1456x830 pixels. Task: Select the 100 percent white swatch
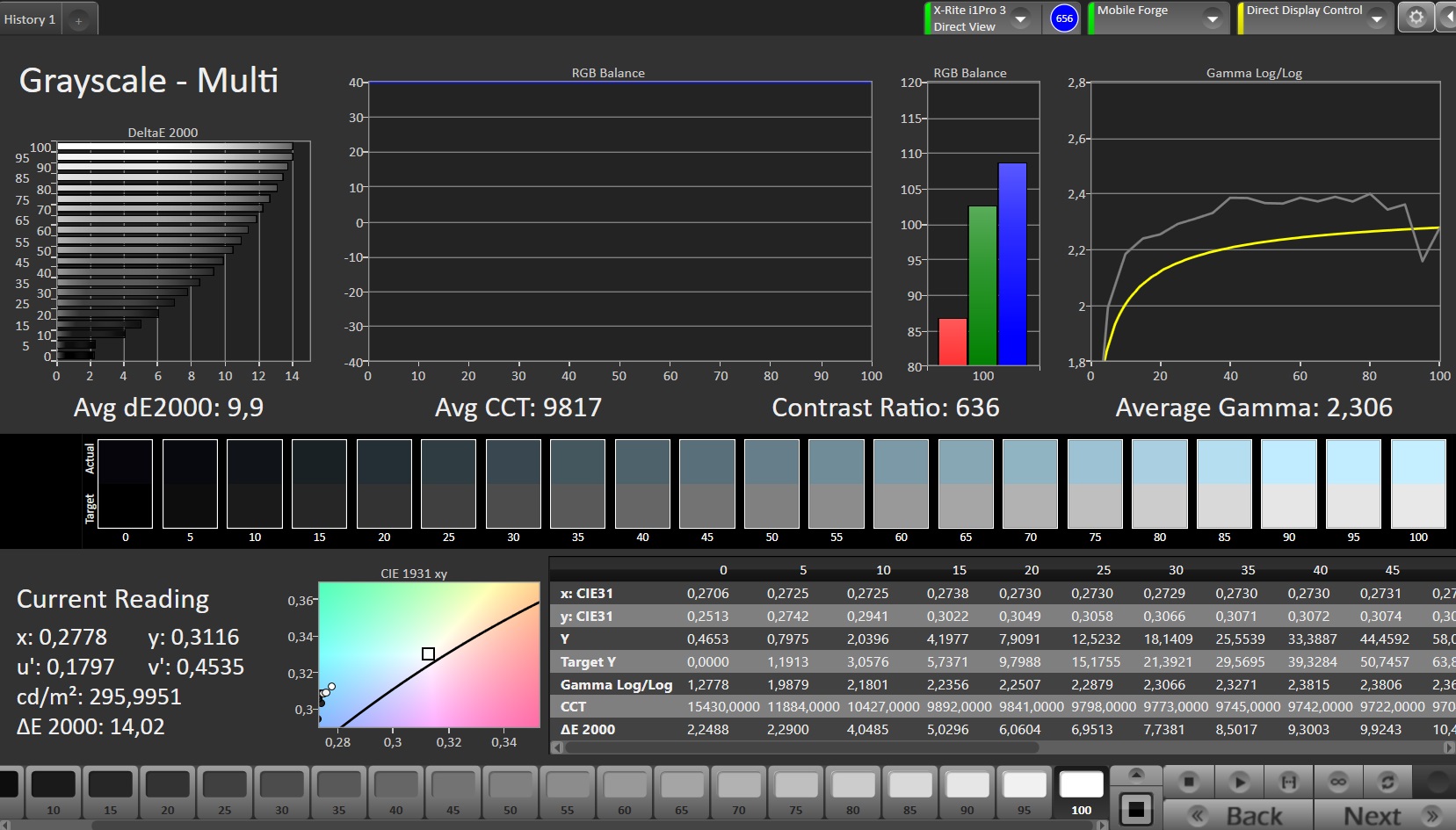tap(1081, 792)
